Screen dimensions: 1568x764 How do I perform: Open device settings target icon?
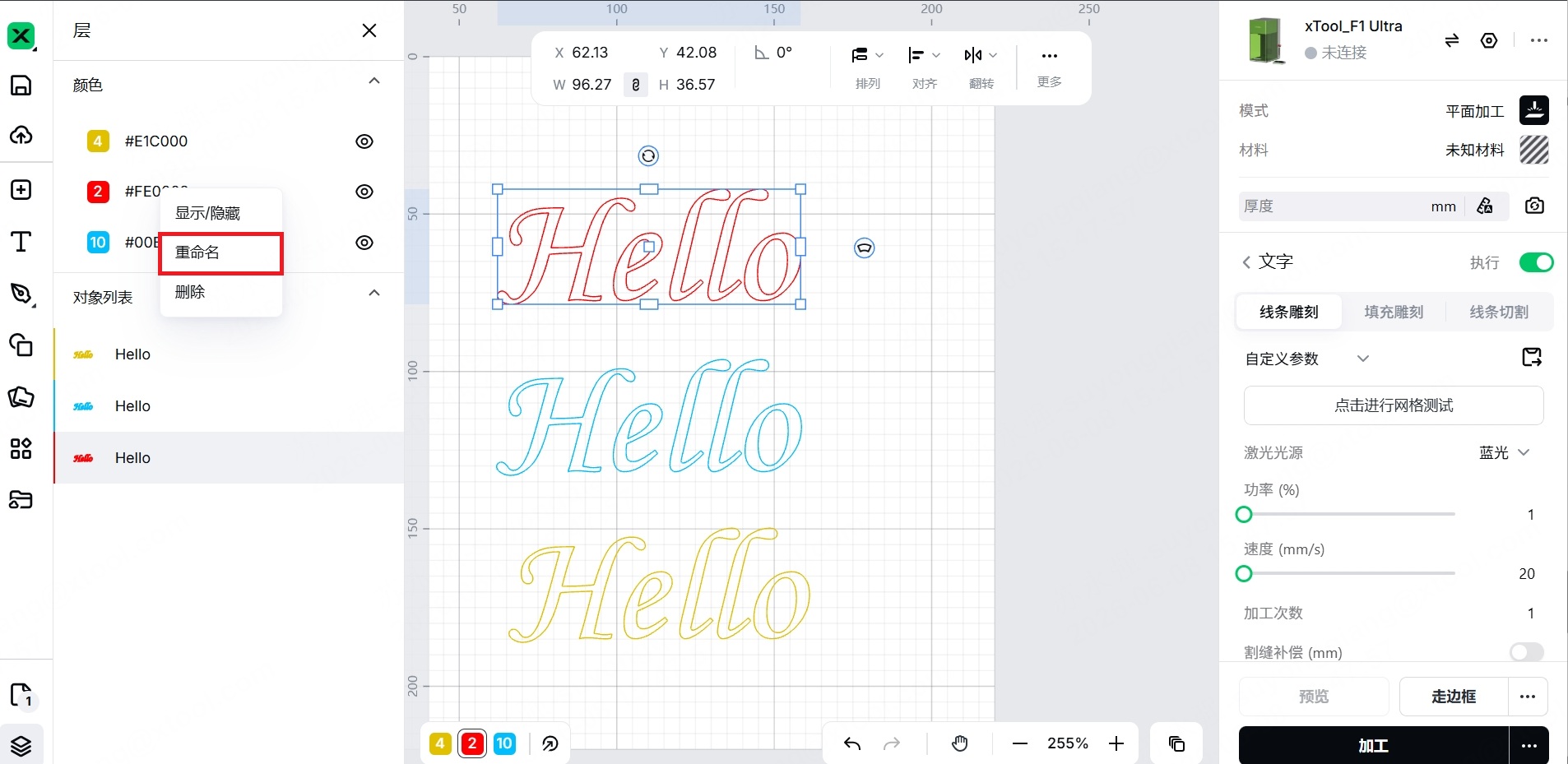[1489, 40]
